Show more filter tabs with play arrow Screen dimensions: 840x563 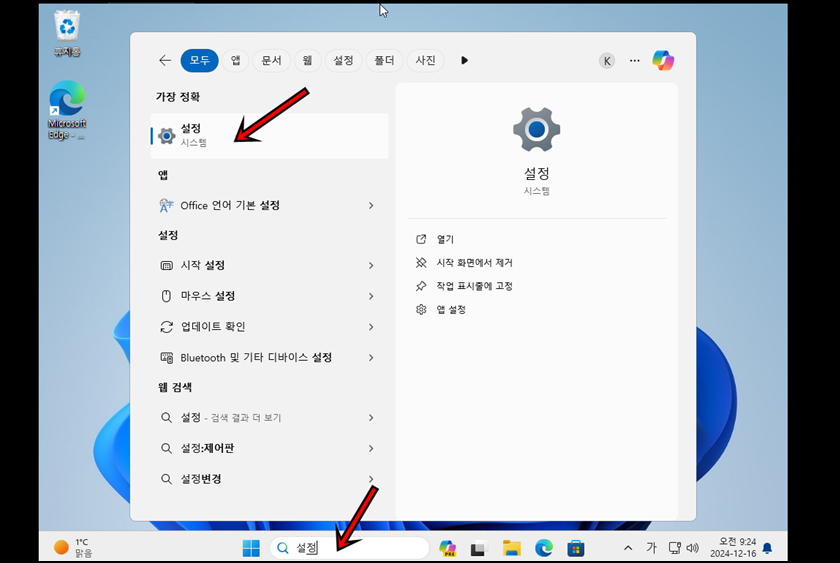(464, 61)
